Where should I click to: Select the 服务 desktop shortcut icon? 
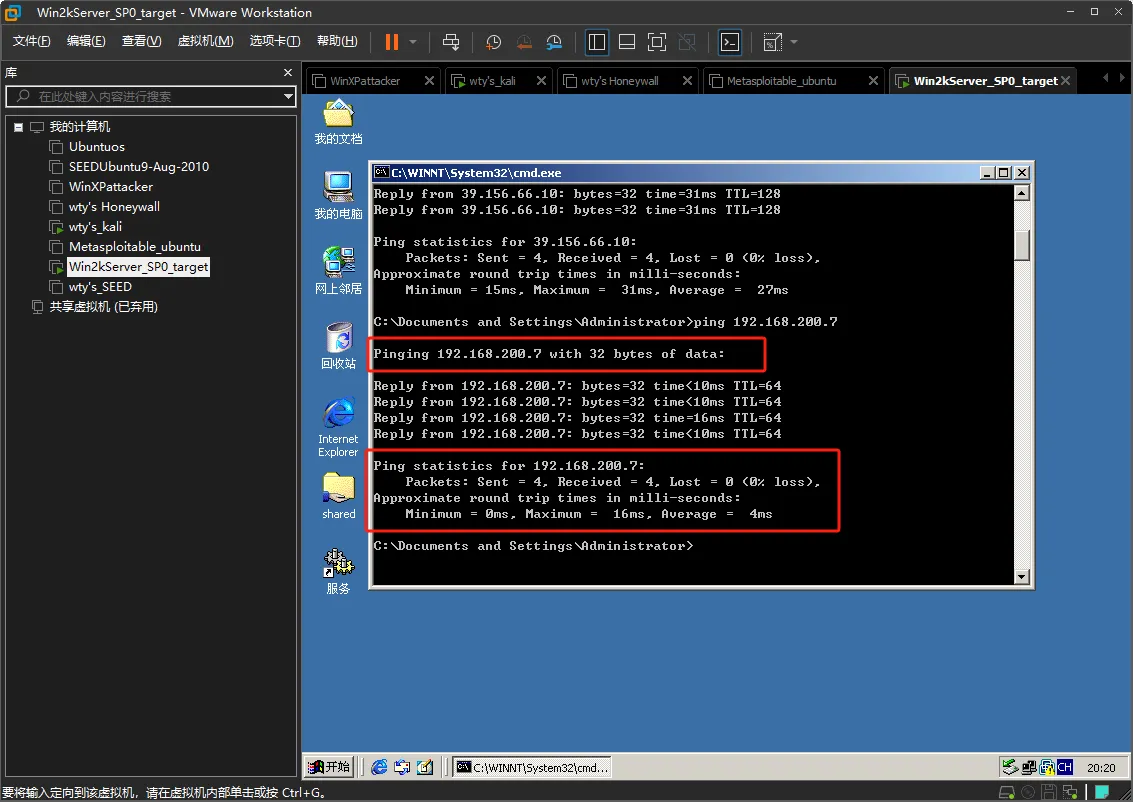(x=338, y=572)
